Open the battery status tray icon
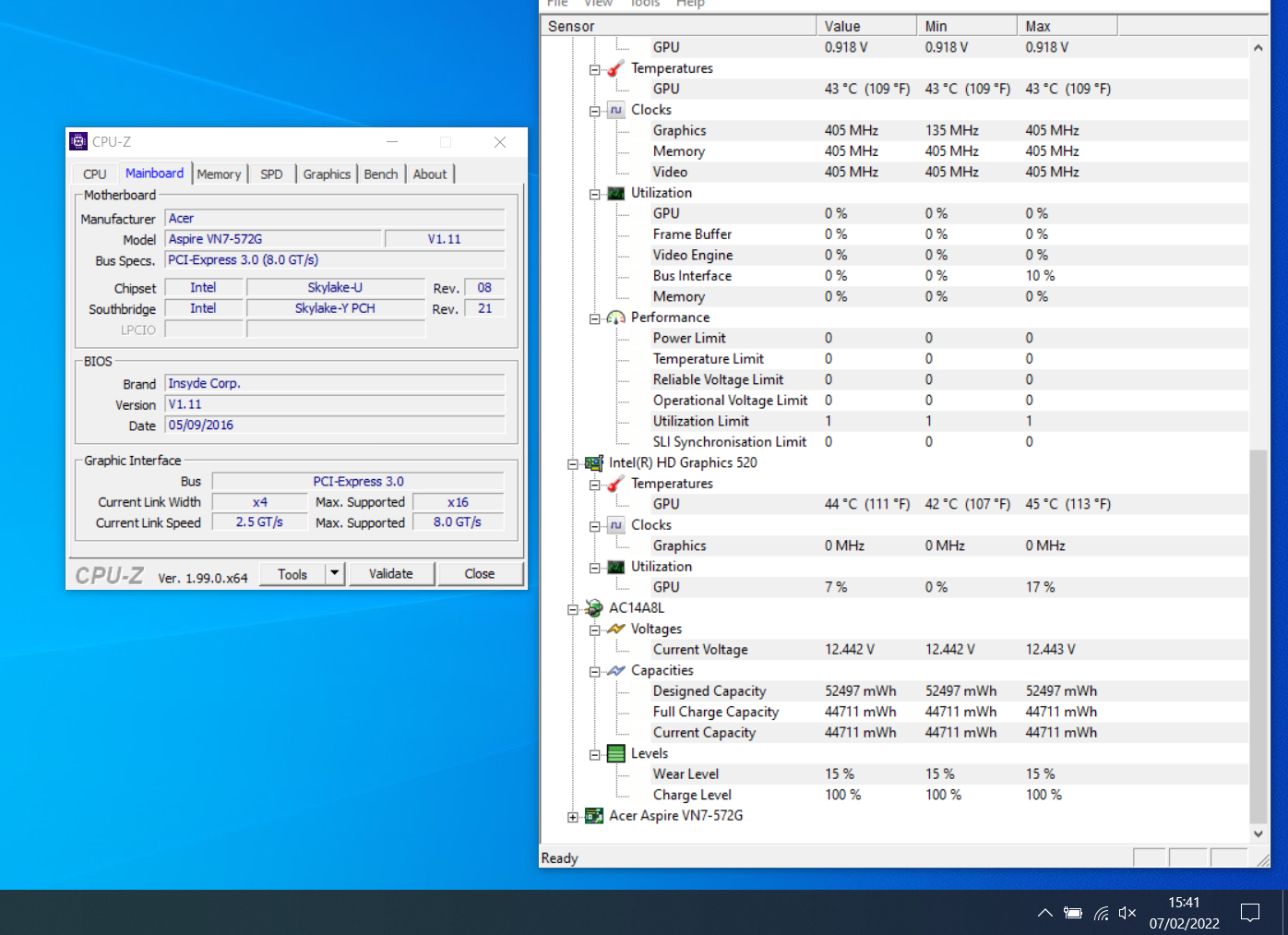Image resolution: width=1288 pixels, height=935 pixels. coord(1072,913)
